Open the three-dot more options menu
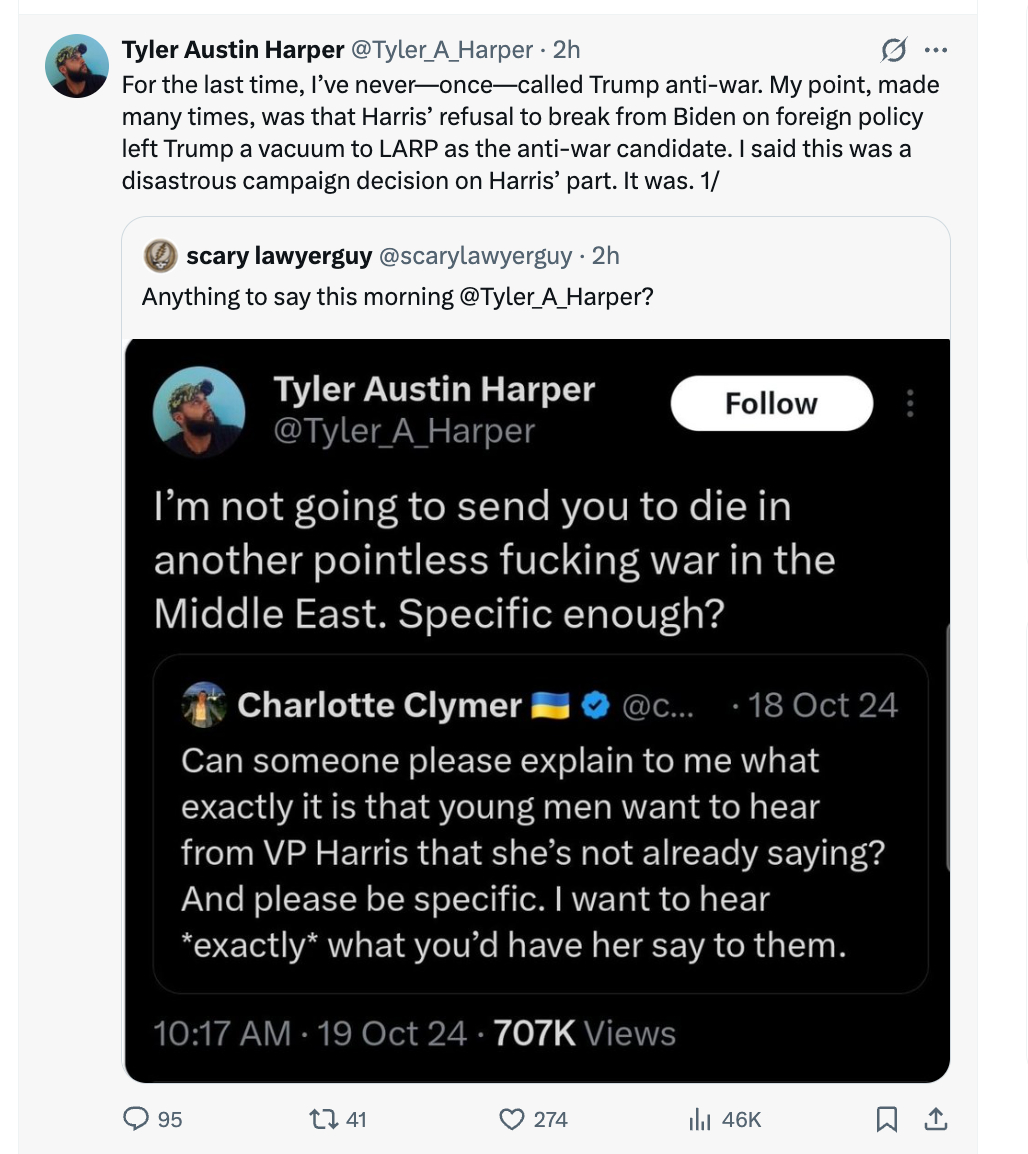1028x1154 pixels. point(936,49)
